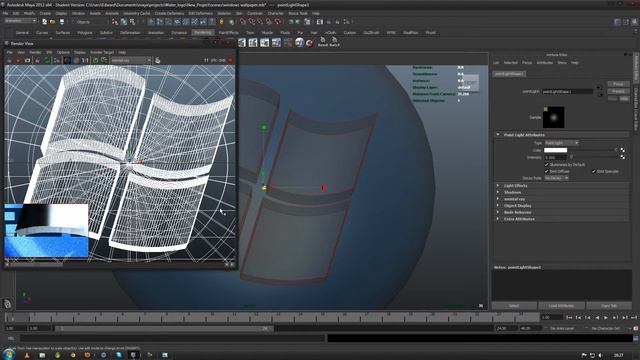The image size is (640, 360).
Task: Click the Save Scene icon on status line
Action: (x=62, y=22)
